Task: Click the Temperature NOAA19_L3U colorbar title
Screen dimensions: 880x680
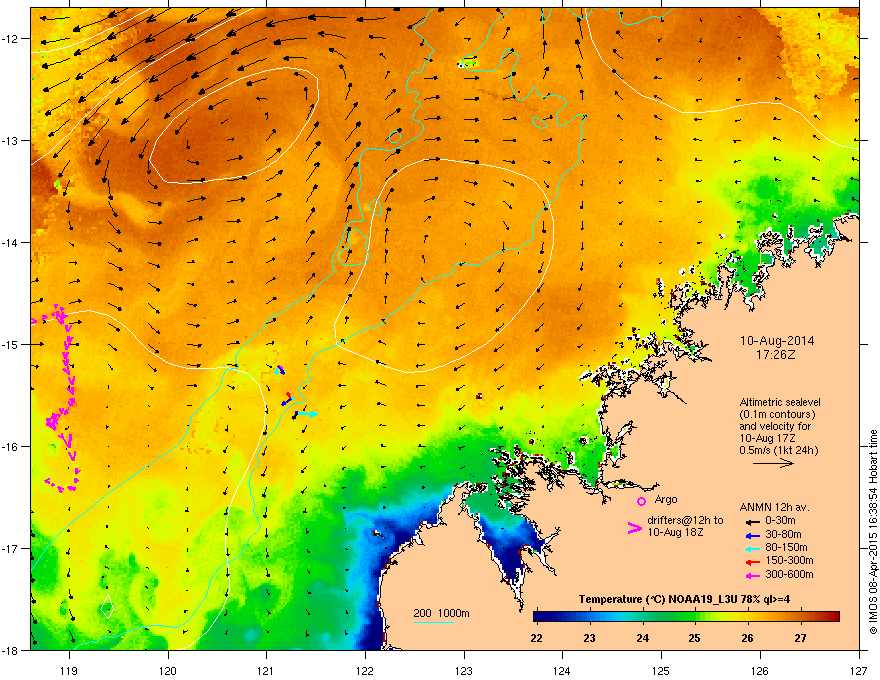Action: (684, 599)
